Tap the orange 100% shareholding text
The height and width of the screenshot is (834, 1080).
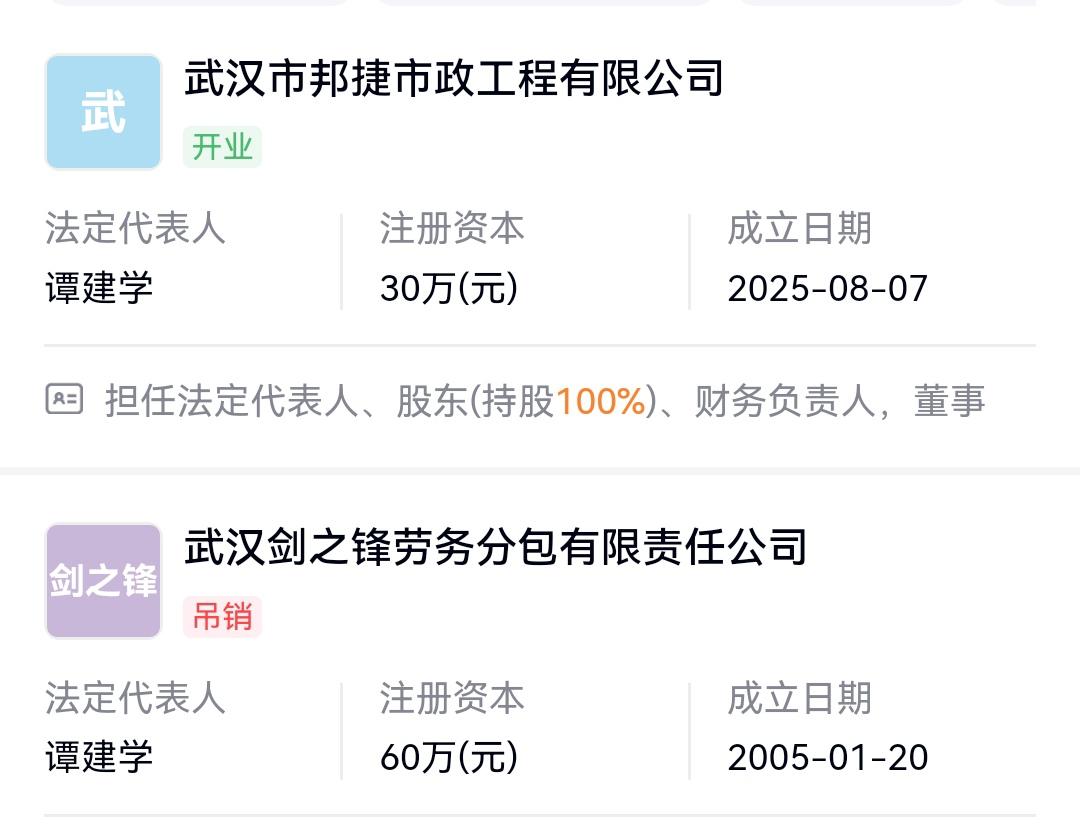tap(600, 401)
